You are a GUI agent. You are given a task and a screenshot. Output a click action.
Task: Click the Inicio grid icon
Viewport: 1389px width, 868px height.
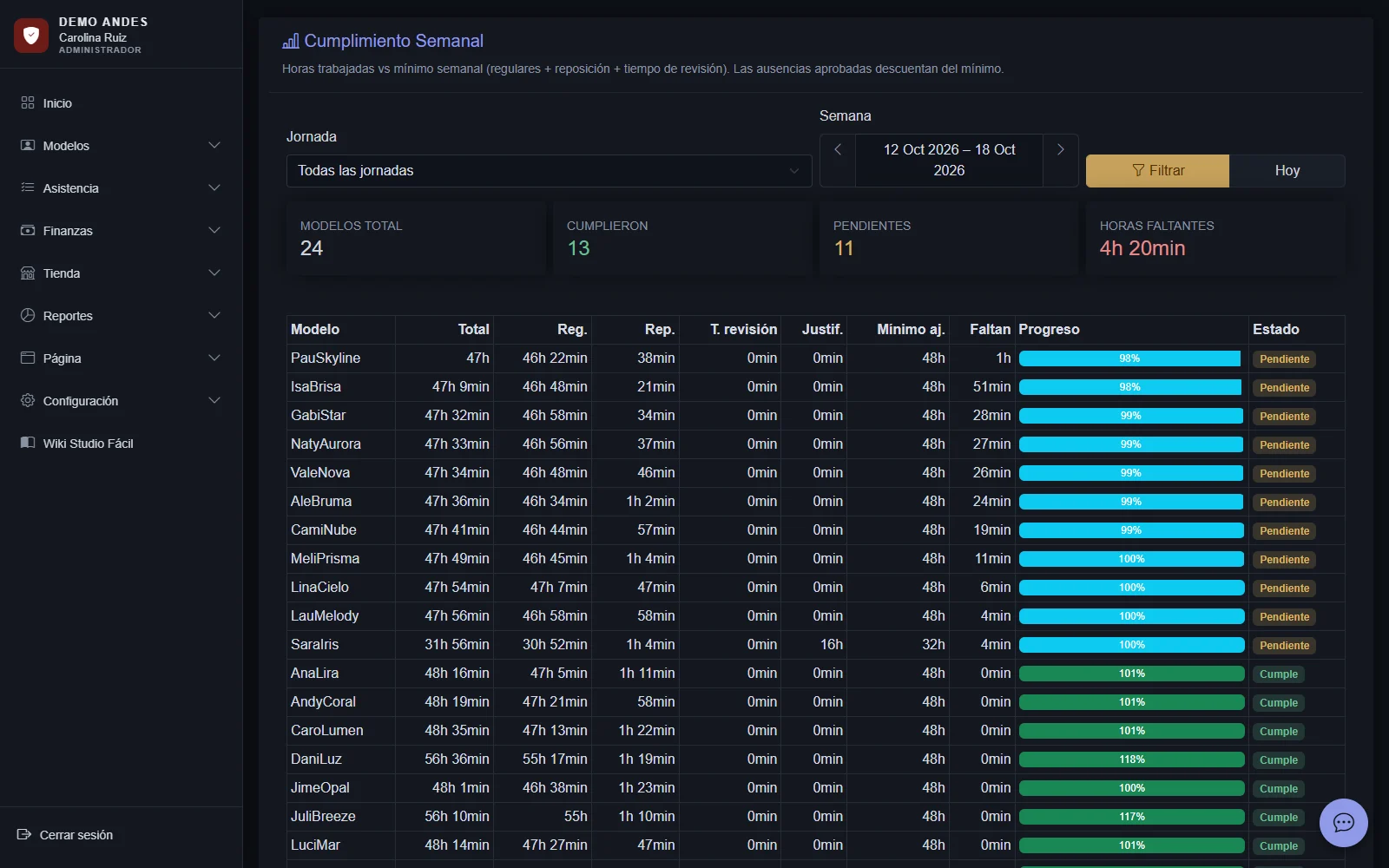(28, 102)
